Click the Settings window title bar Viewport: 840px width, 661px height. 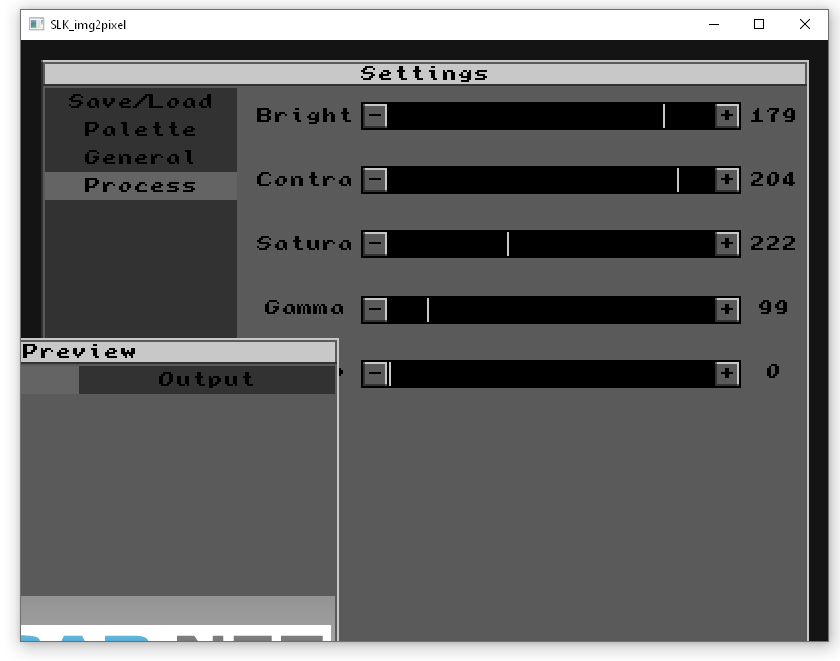tap(425, 74)
